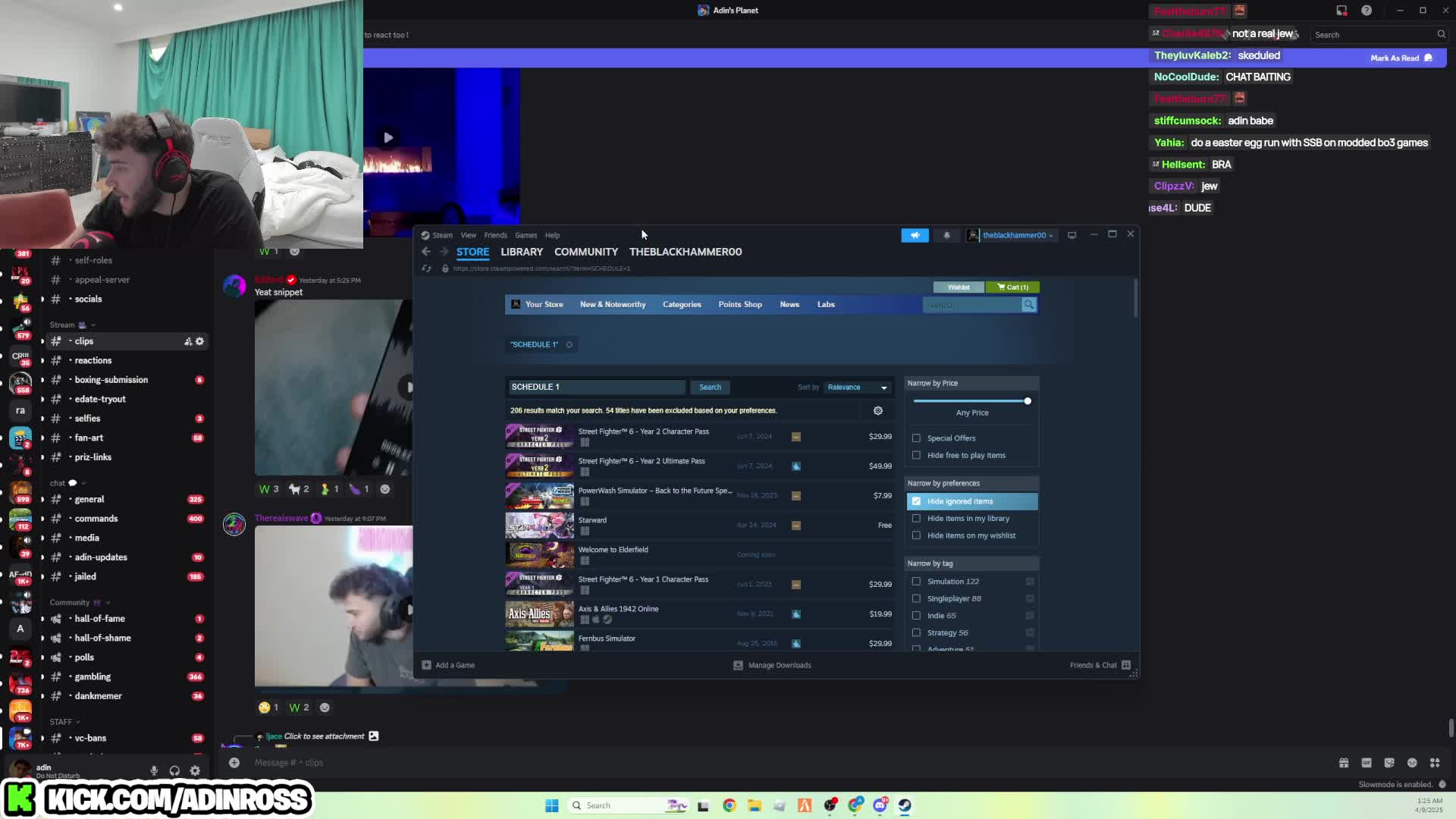Open Categories menu in Steam store
The height and width of the screenshot is (819, 1456).
pyautogui.click(x=682, y=305)
